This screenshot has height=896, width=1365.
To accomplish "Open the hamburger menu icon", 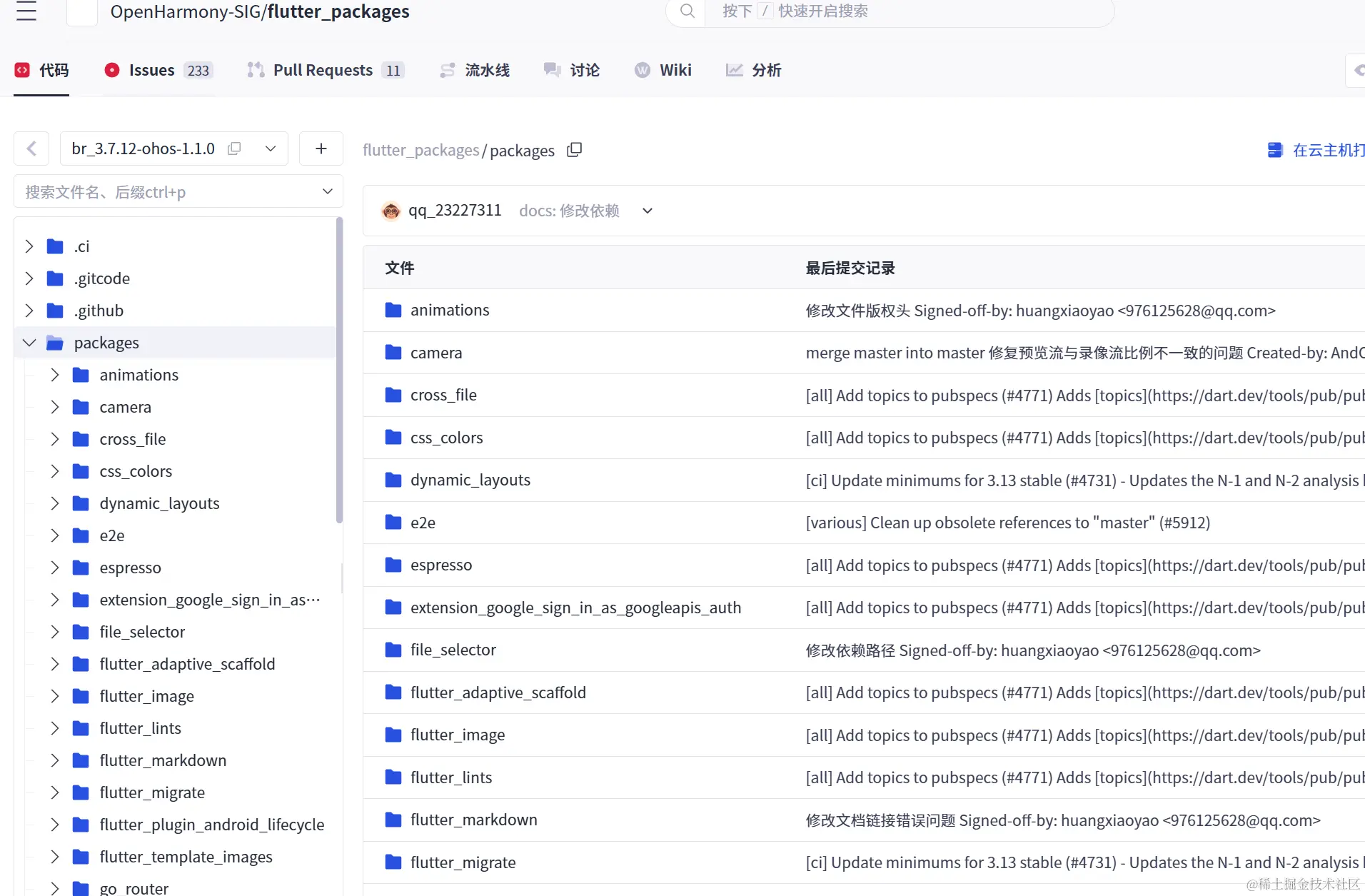I will point(26,11).
